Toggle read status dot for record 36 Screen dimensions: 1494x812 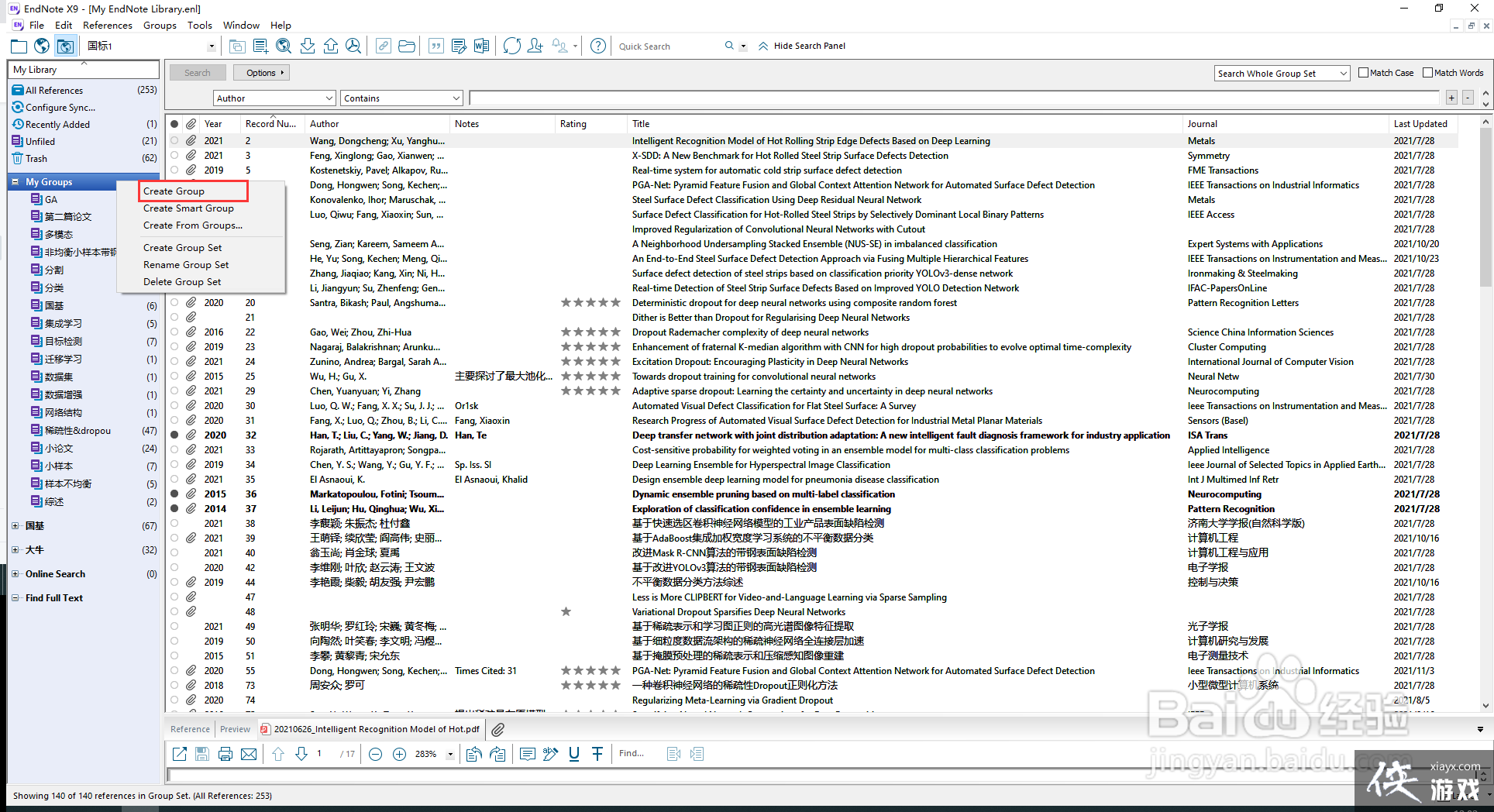[174, 494]
